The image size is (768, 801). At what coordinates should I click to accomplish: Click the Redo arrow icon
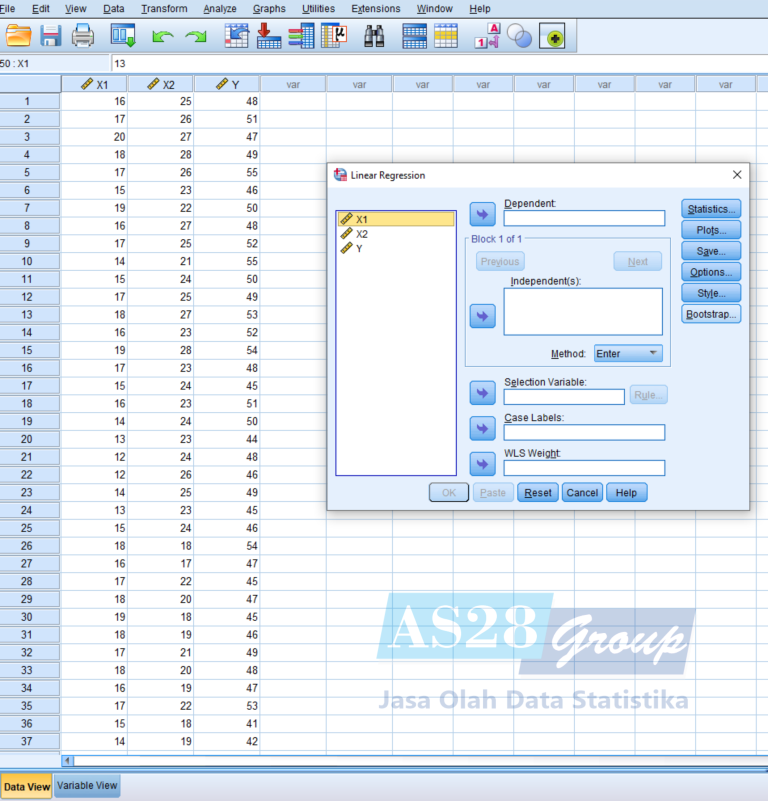(196, 37)
